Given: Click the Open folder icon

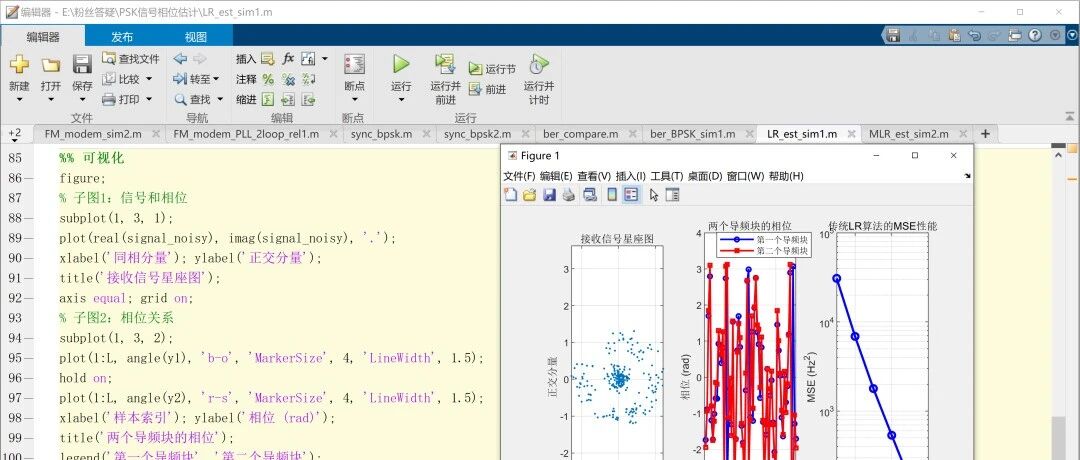Looking at the screenshot, I should click(x=50, y=65).
